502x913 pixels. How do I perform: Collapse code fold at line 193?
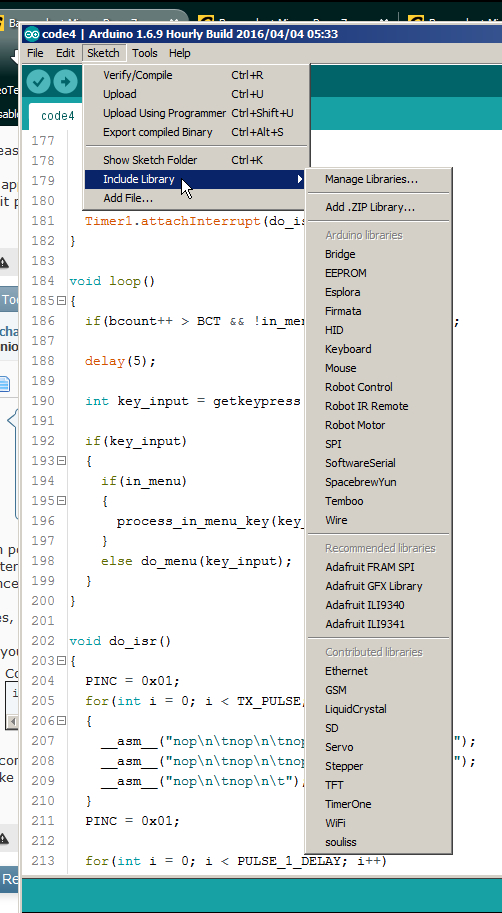[61, 461]
